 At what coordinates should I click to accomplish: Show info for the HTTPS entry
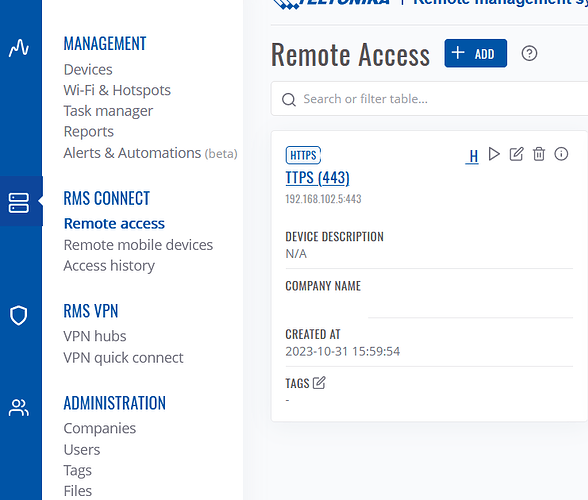[561, 154]
